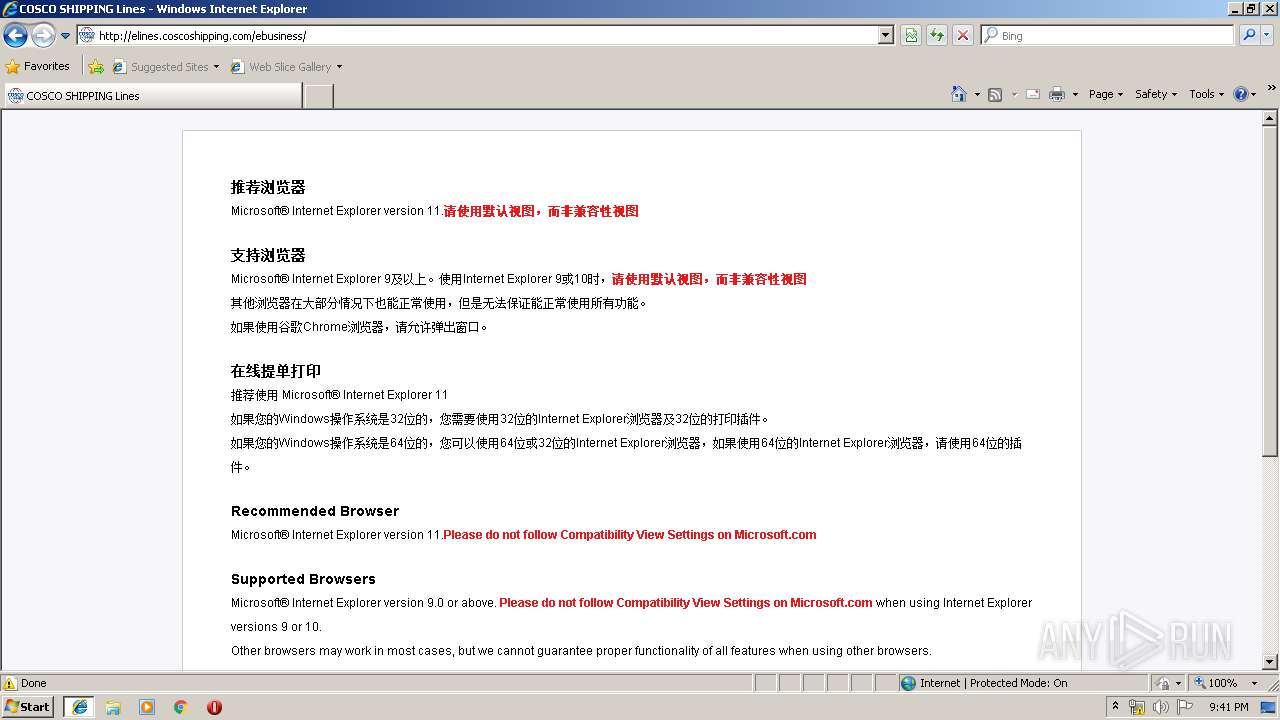This screenshot has height=720, width=1280.
Task: Open the search provider dropdown
Action: pyautogui.click(x=1267, y=36)
